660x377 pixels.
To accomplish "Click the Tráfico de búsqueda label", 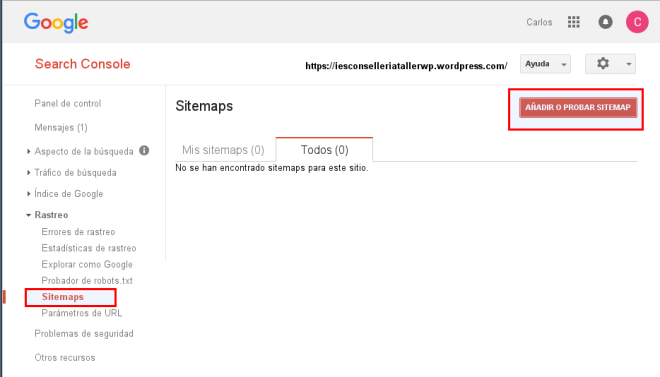I will [x=75, y=173].
